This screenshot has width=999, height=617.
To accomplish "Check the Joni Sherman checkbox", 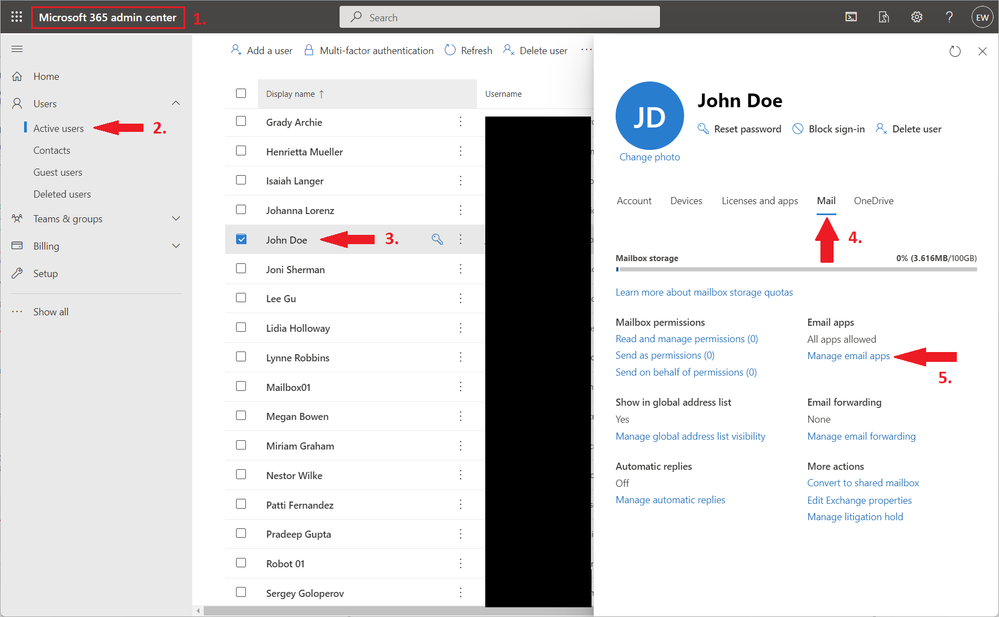I will point(241,268).
